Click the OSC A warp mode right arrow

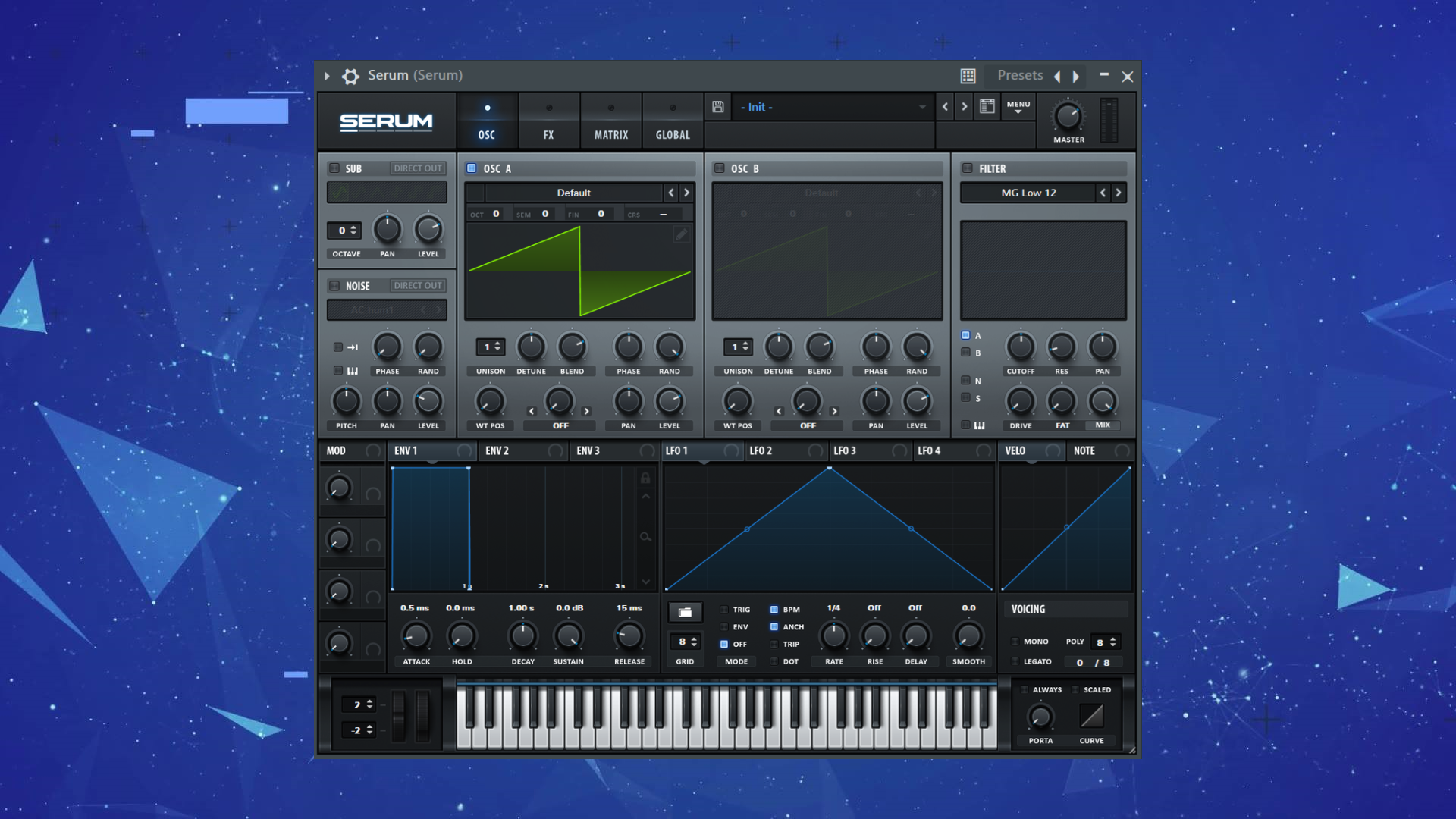pos(586,411)
